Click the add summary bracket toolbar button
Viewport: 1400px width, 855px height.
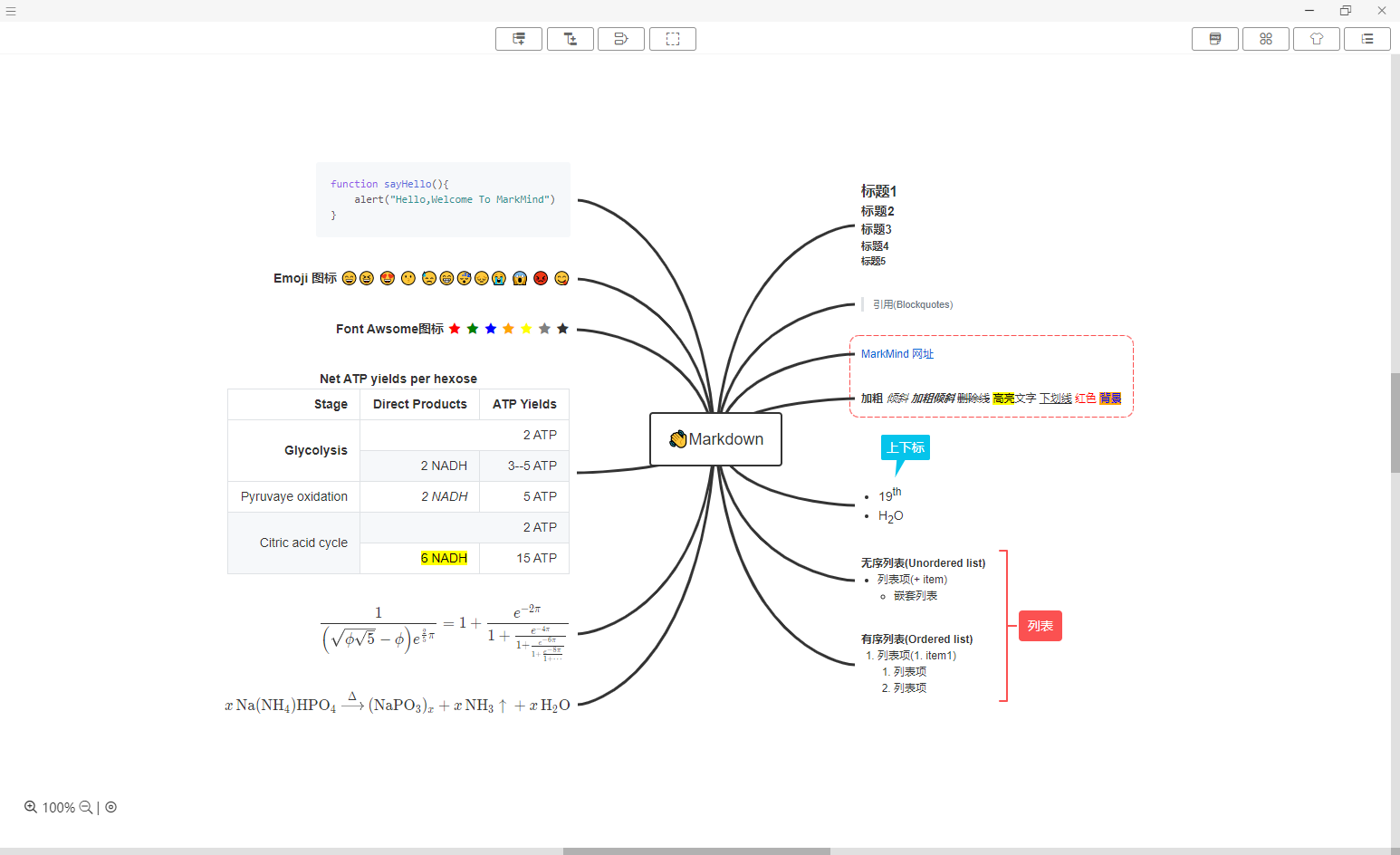tap(621, 39)
